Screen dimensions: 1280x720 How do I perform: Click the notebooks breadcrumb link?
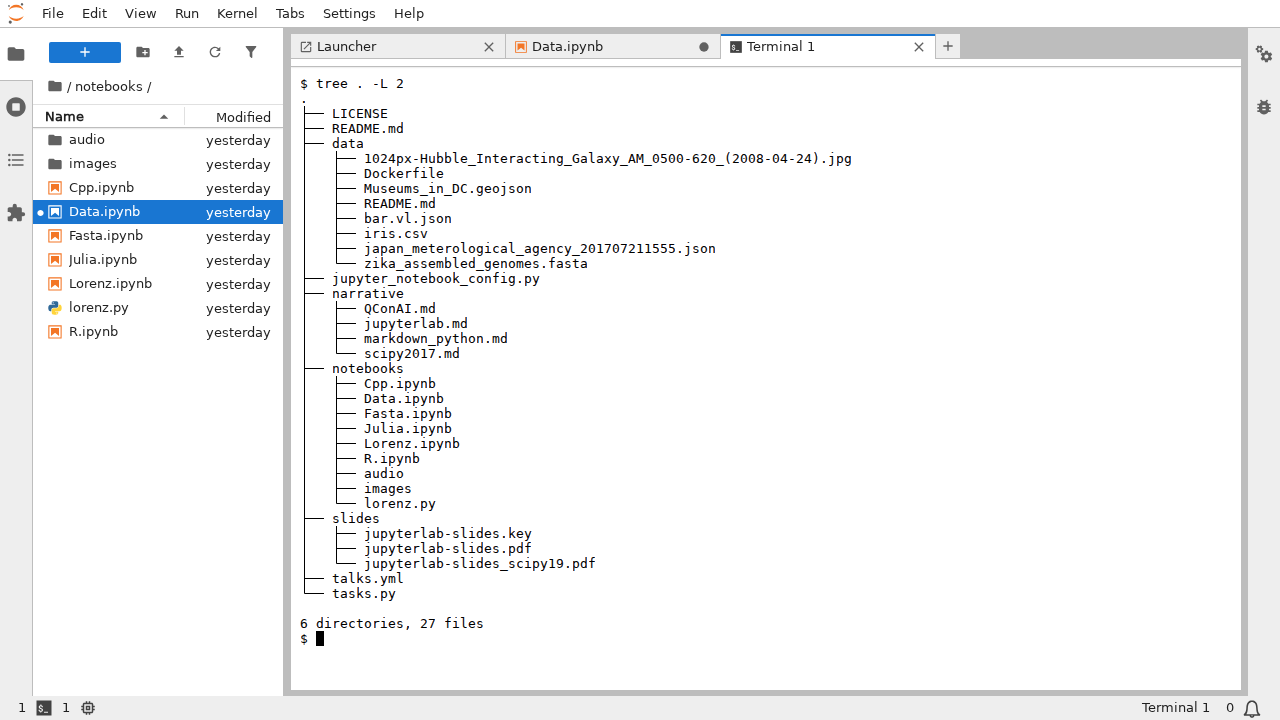(108, 86)
